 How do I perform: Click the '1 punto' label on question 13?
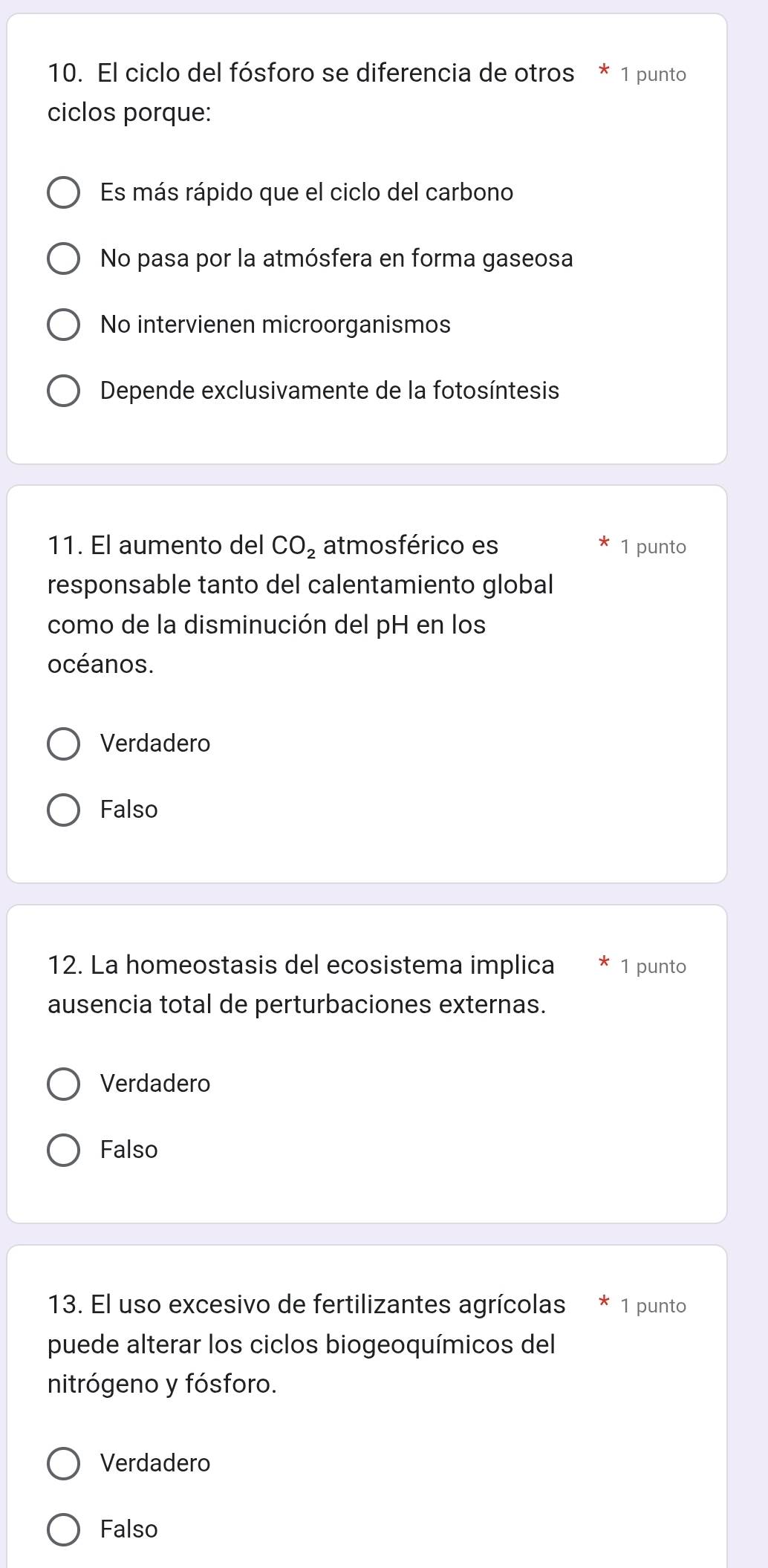[x=654, y=1306]
